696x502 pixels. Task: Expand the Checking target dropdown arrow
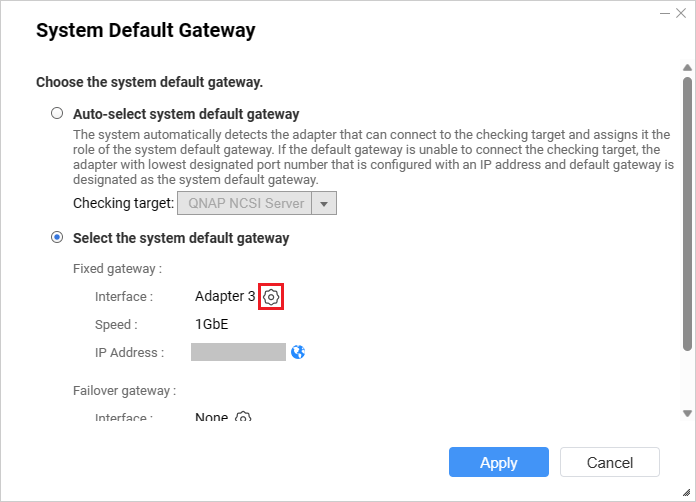click(x=324, y=203)
